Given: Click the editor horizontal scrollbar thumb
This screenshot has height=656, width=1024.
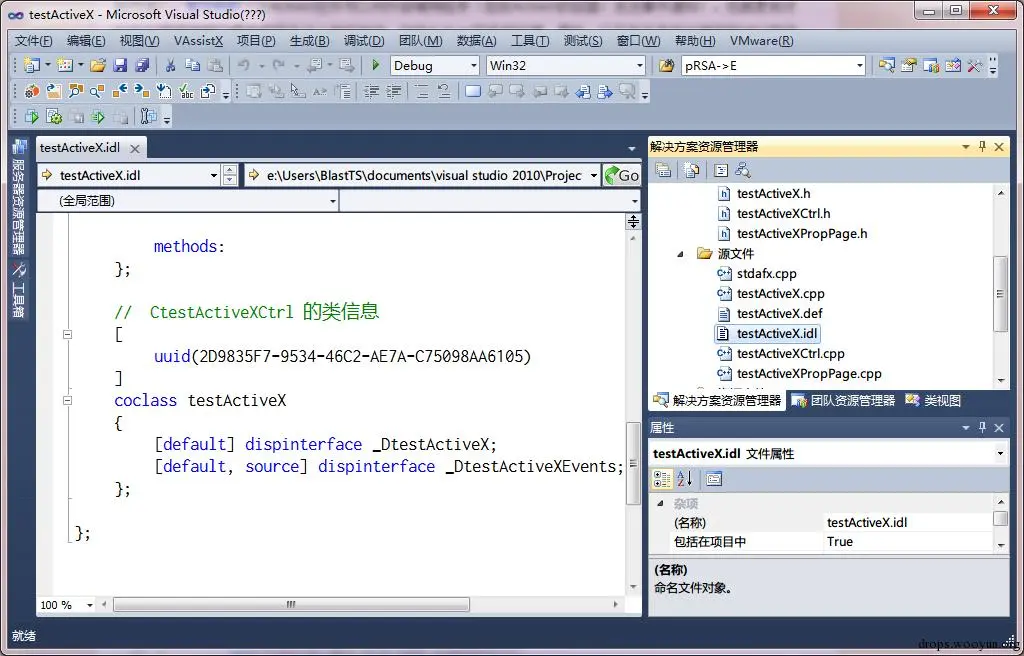Looking at the screenshot, I should tap(291, 604).
